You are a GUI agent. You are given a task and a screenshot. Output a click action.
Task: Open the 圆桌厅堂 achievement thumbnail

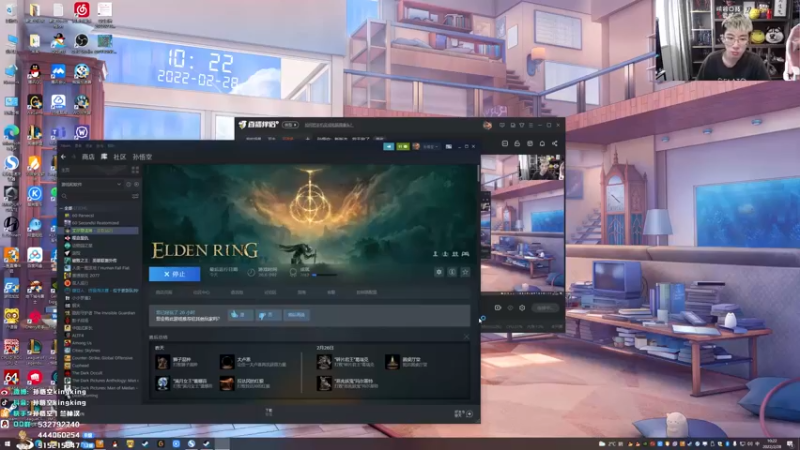point(392,362)
